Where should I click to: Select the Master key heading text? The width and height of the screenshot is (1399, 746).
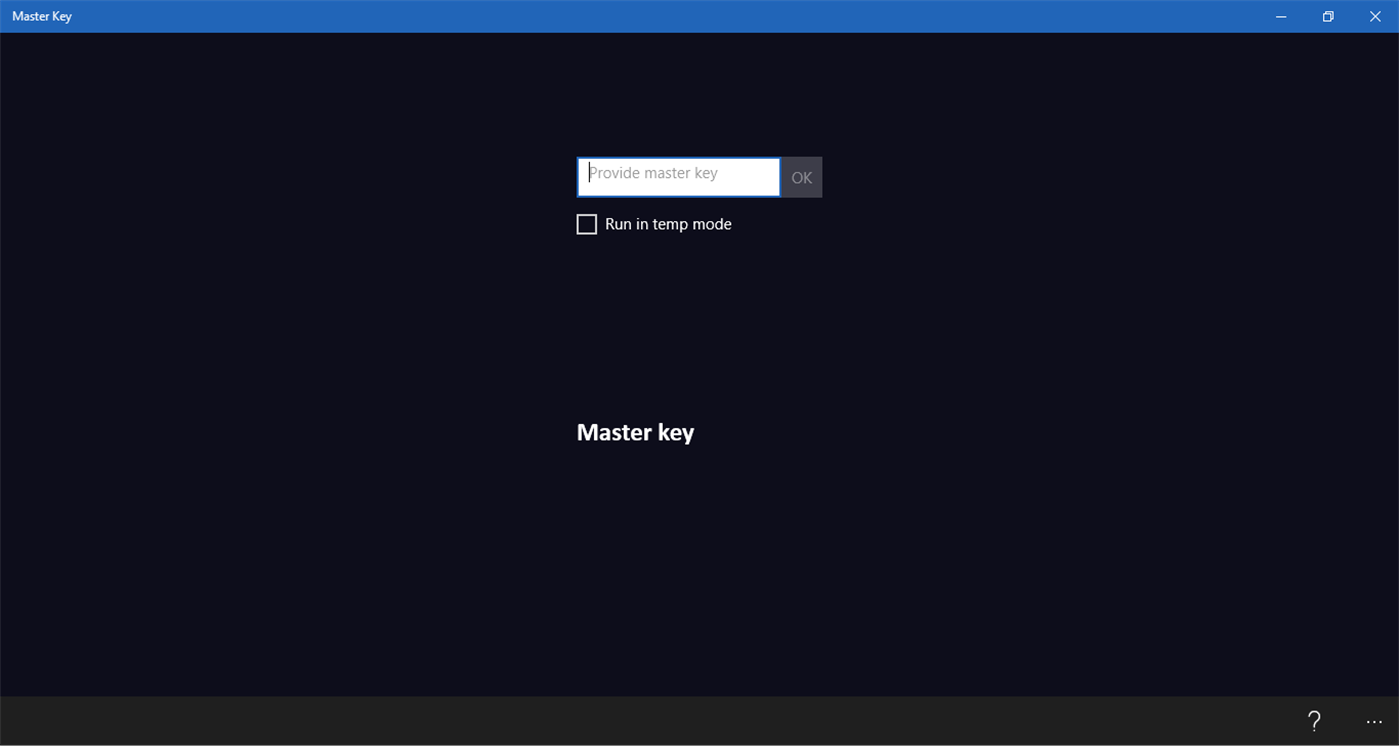pos(635,432)
